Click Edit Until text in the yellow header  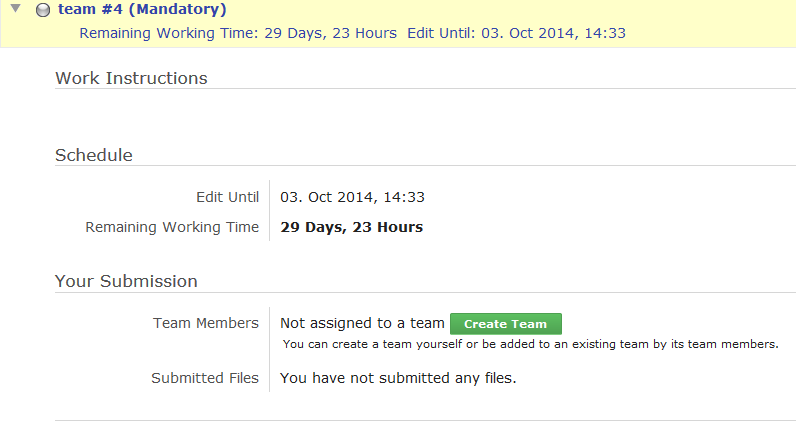click(x=516, y=33)
